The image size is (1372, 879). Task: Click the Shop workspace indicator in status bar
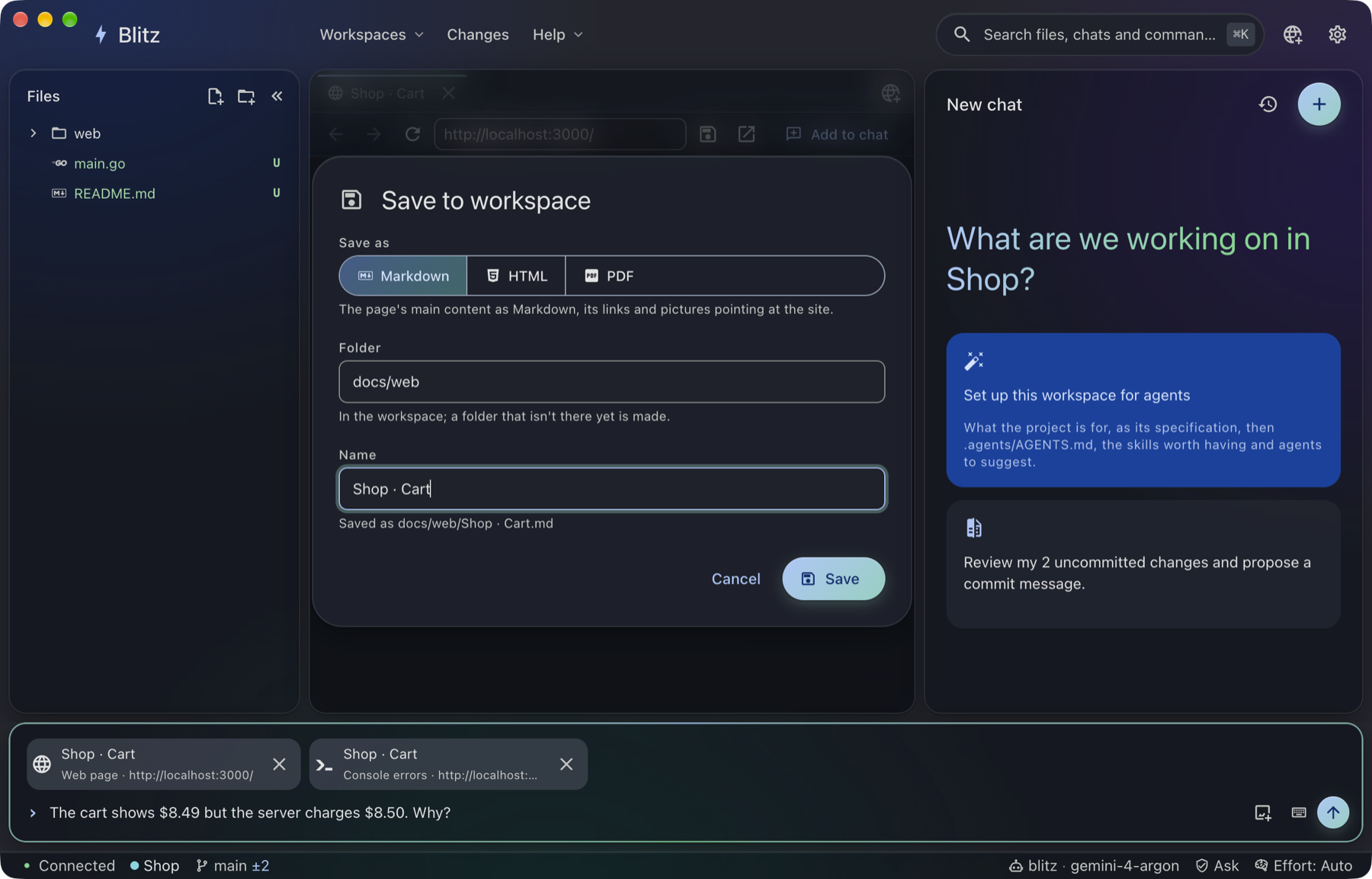pyautogui.click(x=155, y=866)
